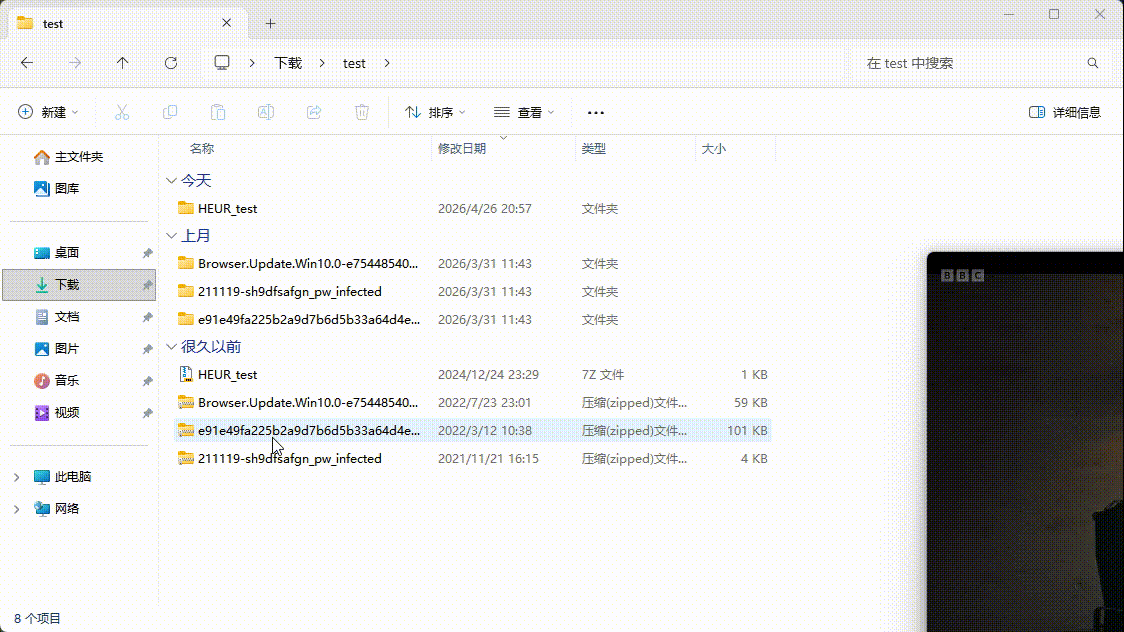The image size is (1124, 632).
Task: Click the pin icon beside Music
Action: click(x=147, y=380)
